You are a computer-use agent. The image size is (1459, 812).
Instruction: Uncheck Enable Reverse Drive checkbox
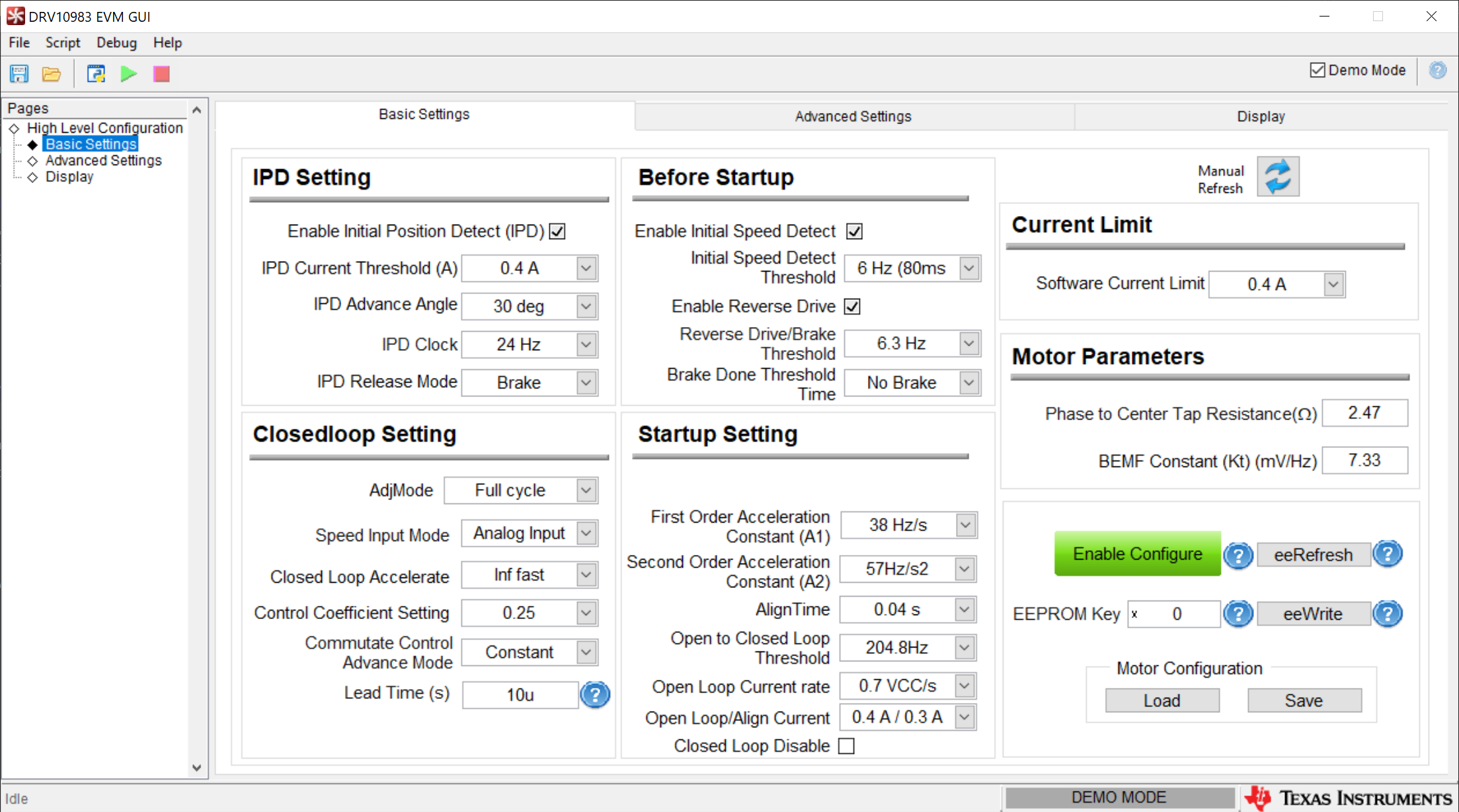tap(853, 307)
